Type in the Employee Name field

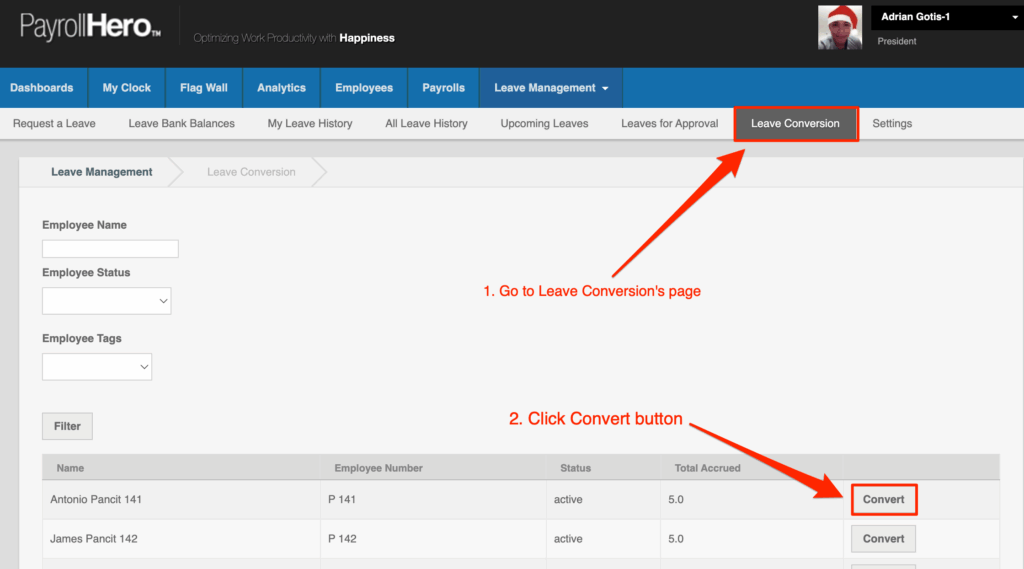coord(110,249)
